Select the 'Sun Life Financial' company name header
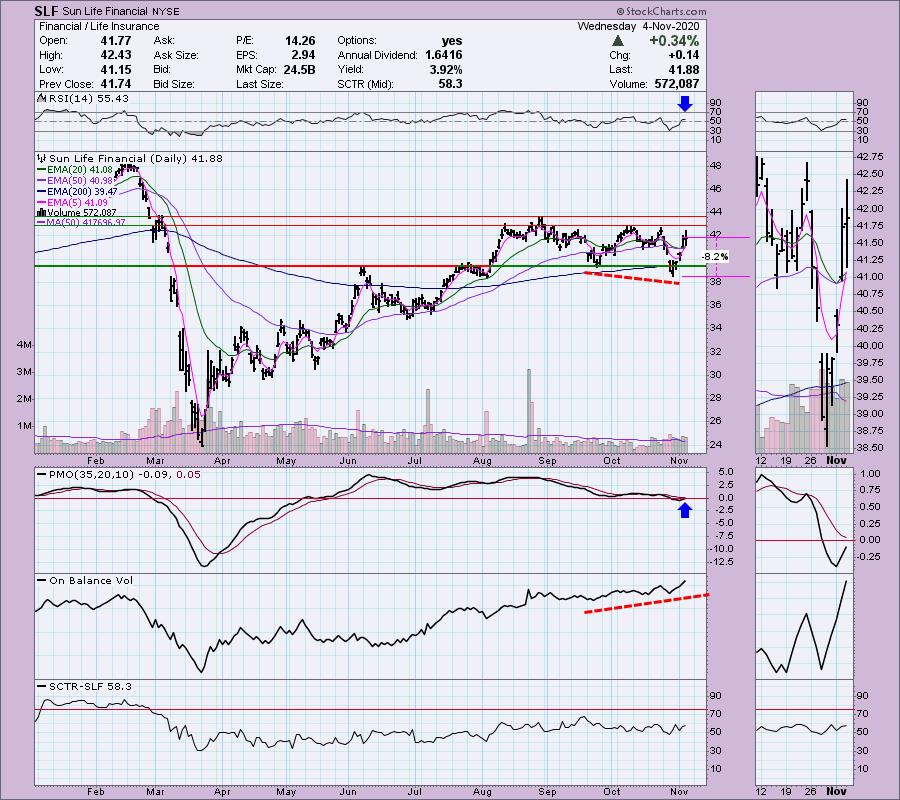This screenshot has height=800, width=900. [106, 11]
